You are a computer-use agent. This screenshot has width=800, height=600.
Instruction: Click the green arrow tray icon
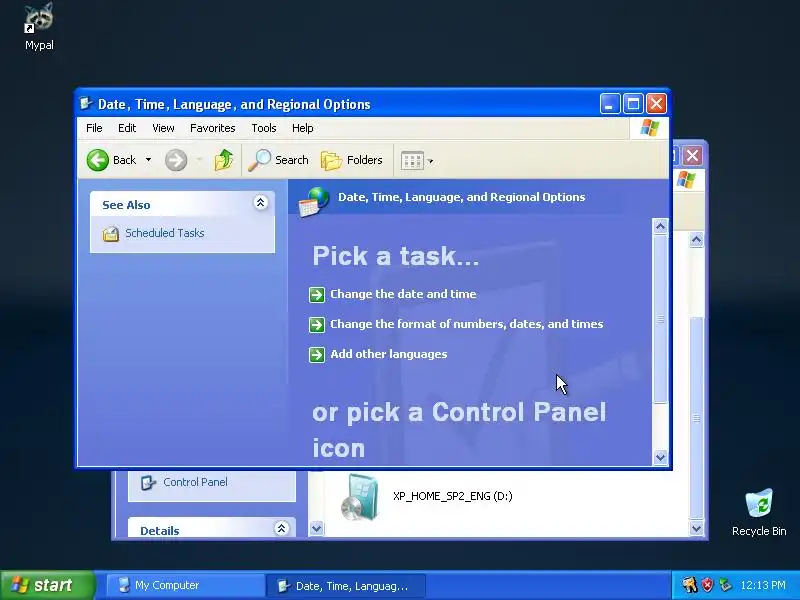(725, 585)
